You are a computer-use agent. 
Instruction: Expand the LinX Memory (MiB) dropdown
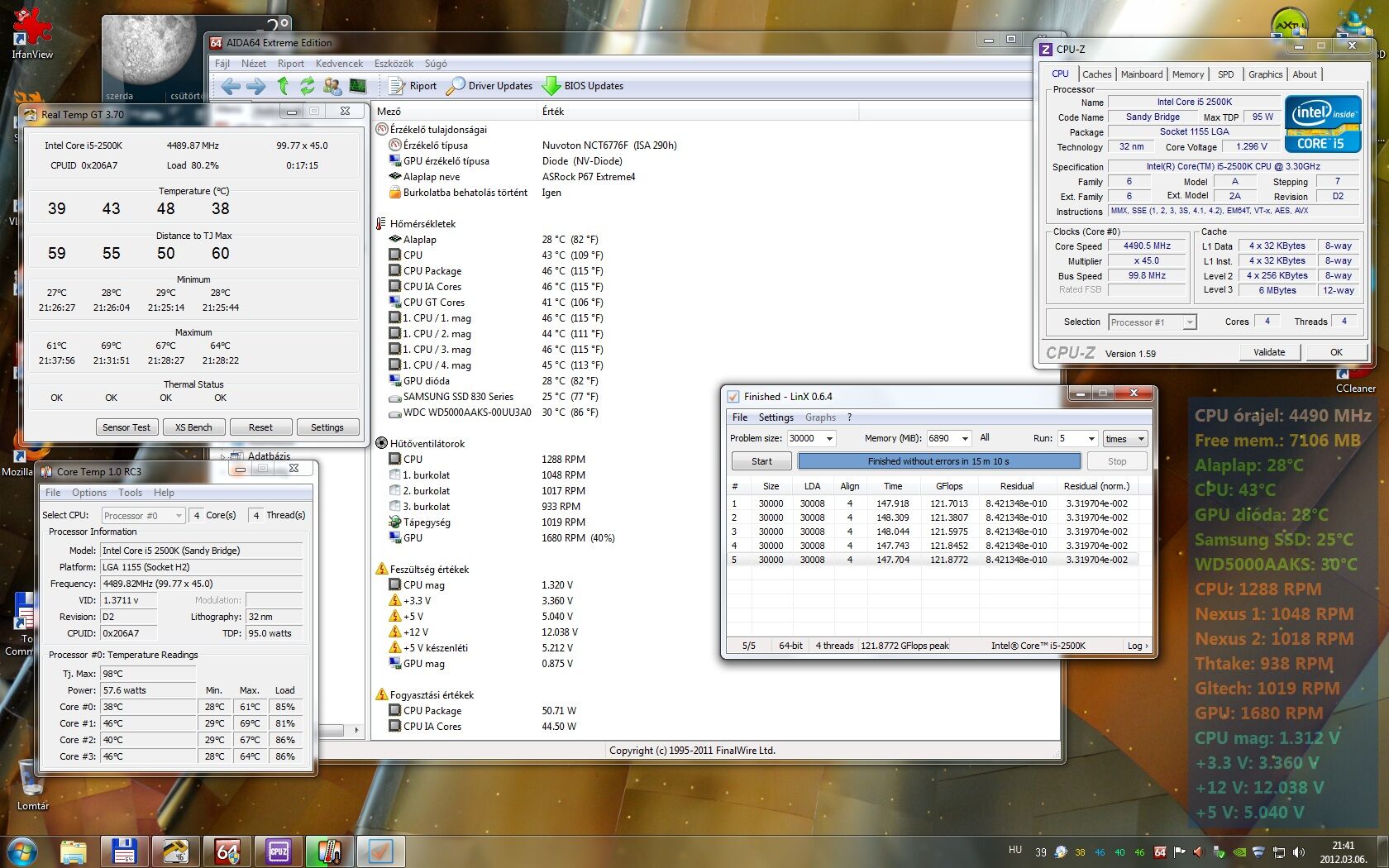click(x=964, y=439)
